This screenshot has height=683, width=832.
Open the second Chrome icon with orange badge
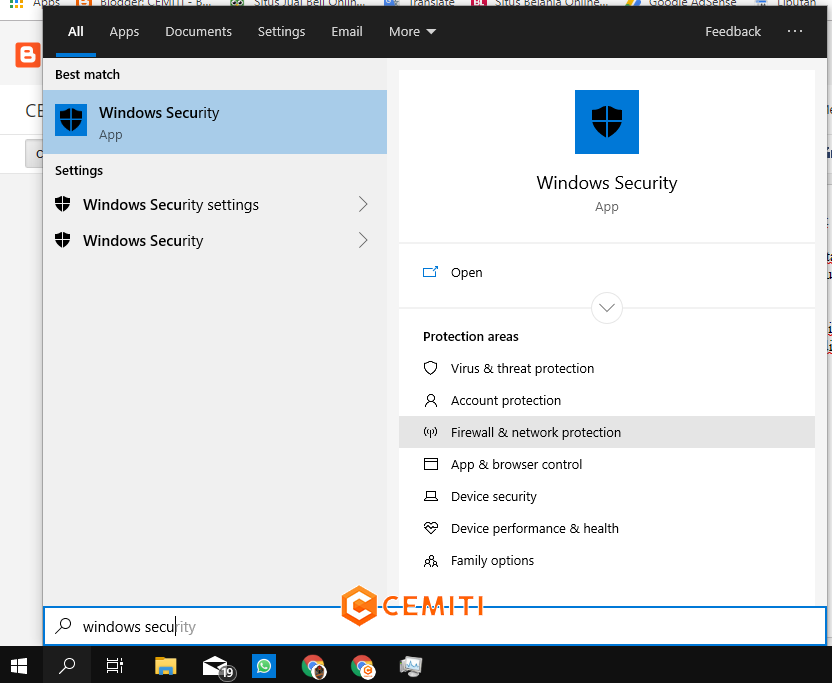(362, 666)
